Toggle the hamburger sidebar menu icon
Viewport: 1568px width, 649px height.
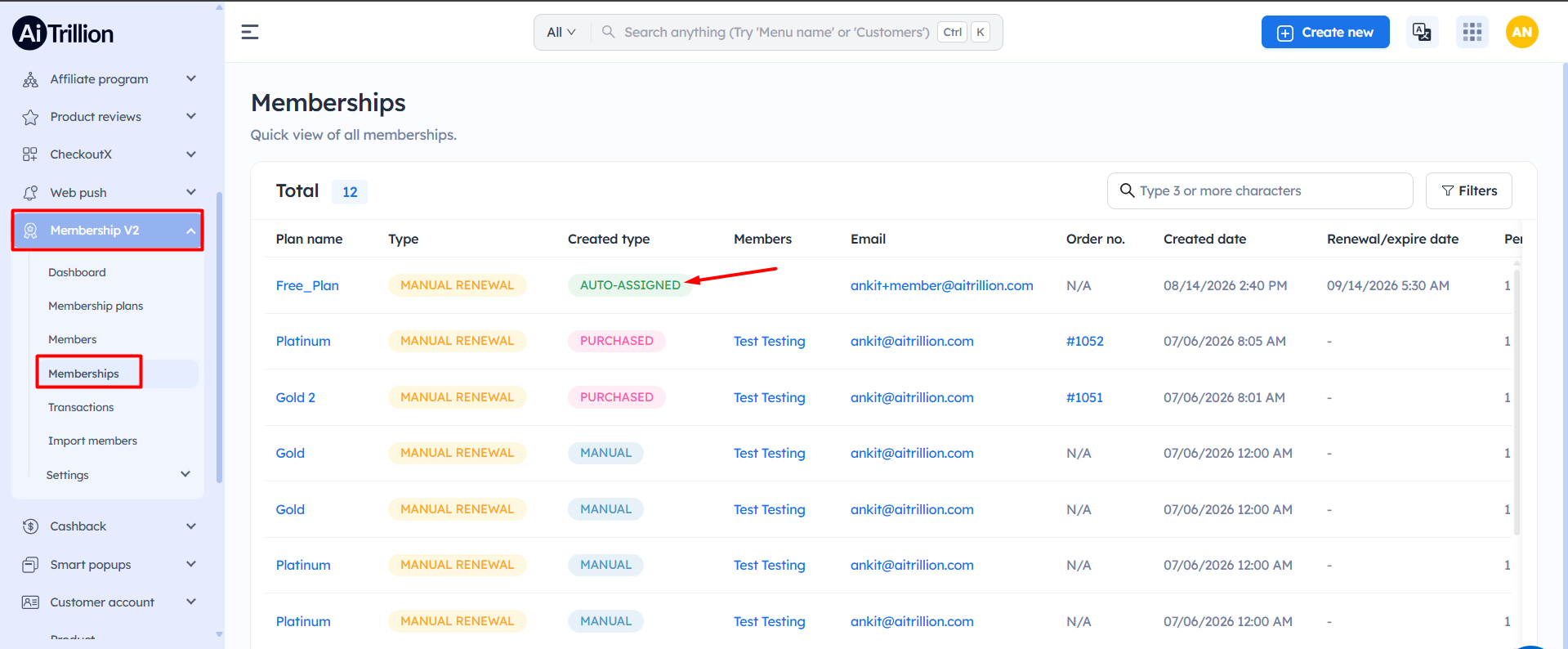[x=250, y=32]
